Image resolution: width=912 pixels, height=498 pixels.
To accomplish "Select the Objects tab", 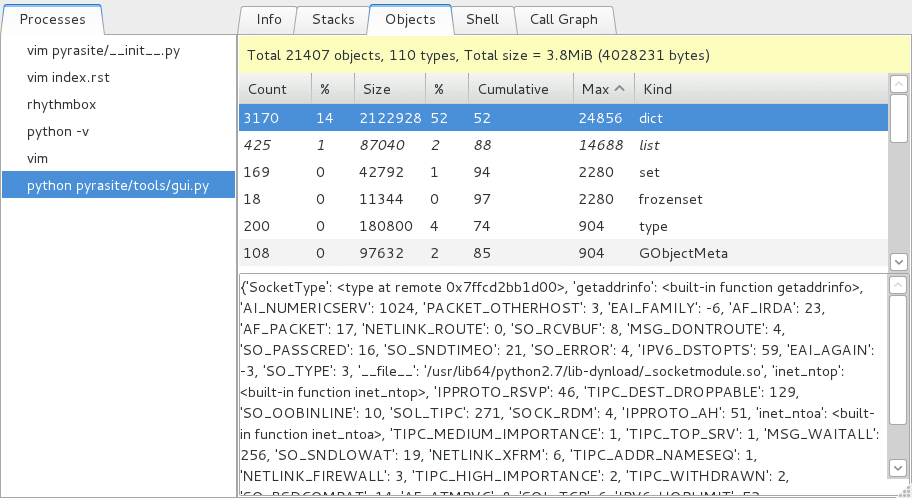I will (410, 19).
